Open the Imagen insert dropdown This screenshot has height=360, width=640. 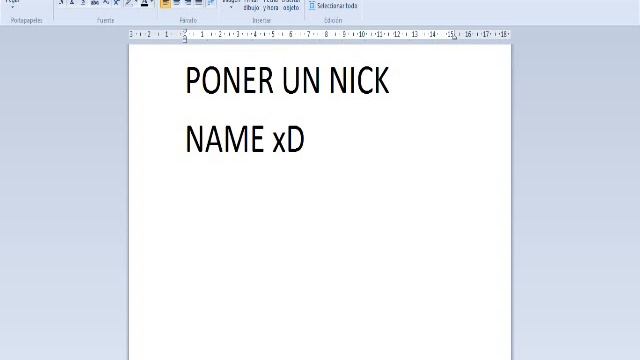click(x=231, y=4)
